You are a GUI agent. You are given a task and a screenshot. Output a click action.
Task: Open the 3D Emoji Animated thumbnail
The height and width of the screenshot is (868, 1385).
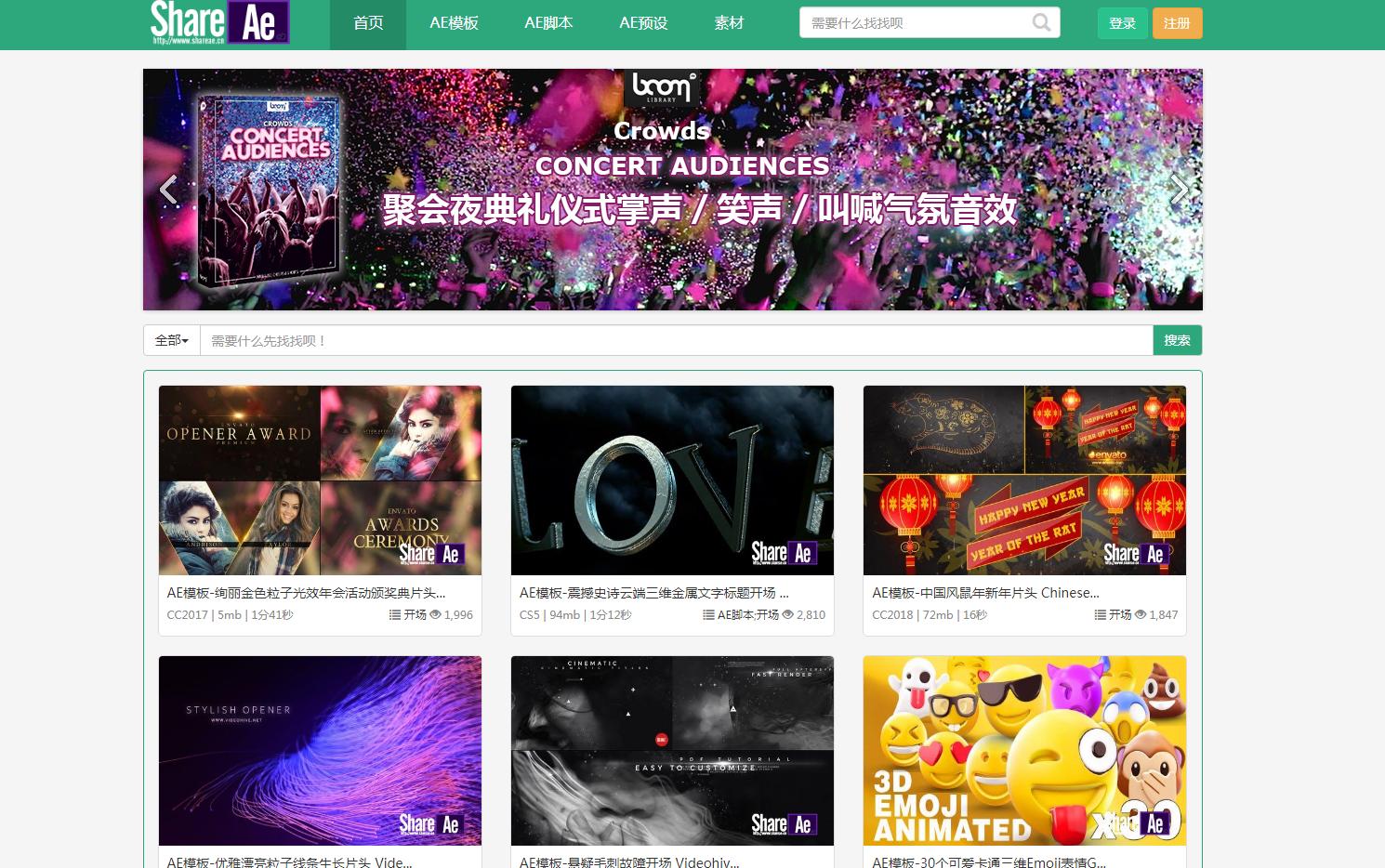point(1024,751)
